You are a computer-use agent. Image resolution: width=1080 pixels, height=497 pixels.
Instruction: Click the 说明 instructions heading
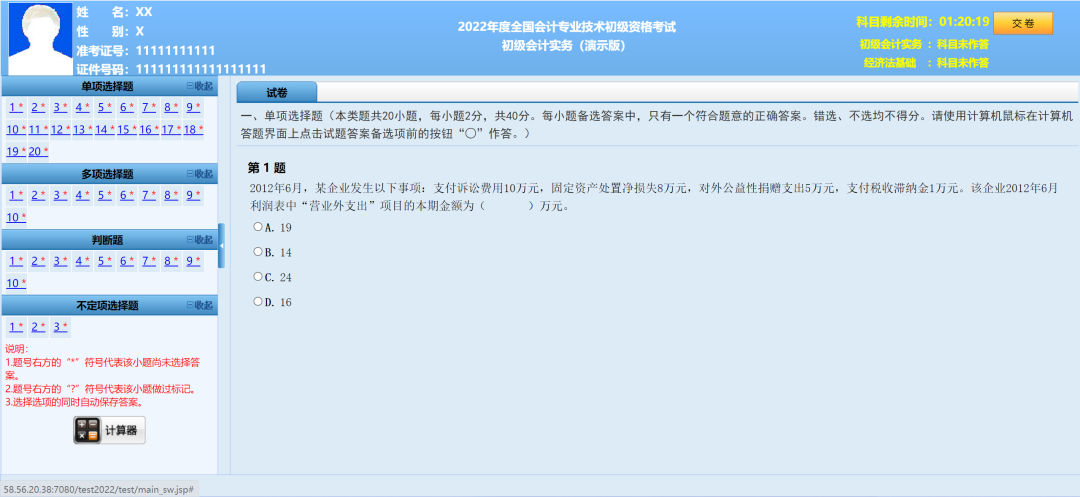click(16, 349)
